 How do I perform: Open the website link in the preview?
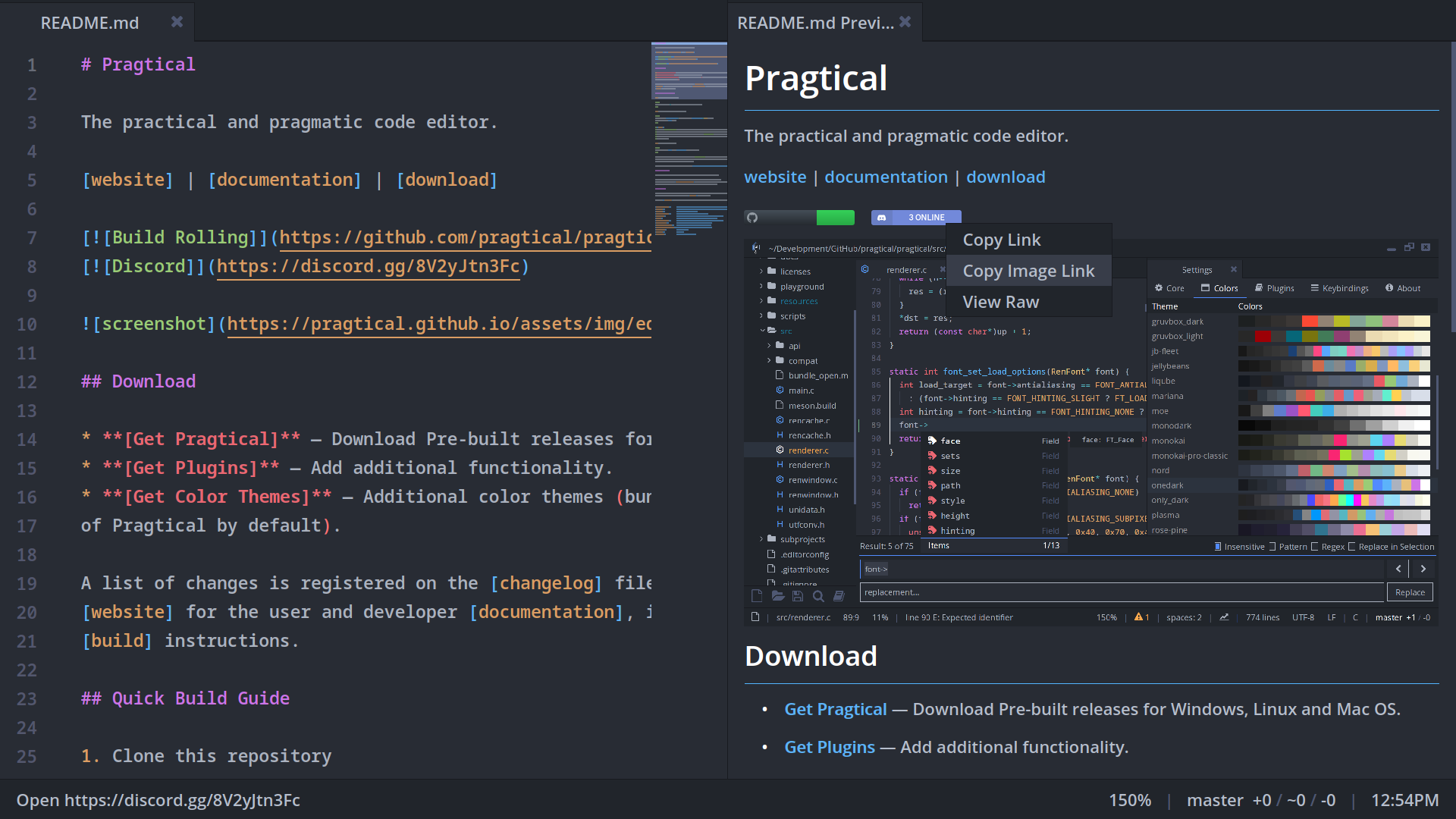(775, 177)
